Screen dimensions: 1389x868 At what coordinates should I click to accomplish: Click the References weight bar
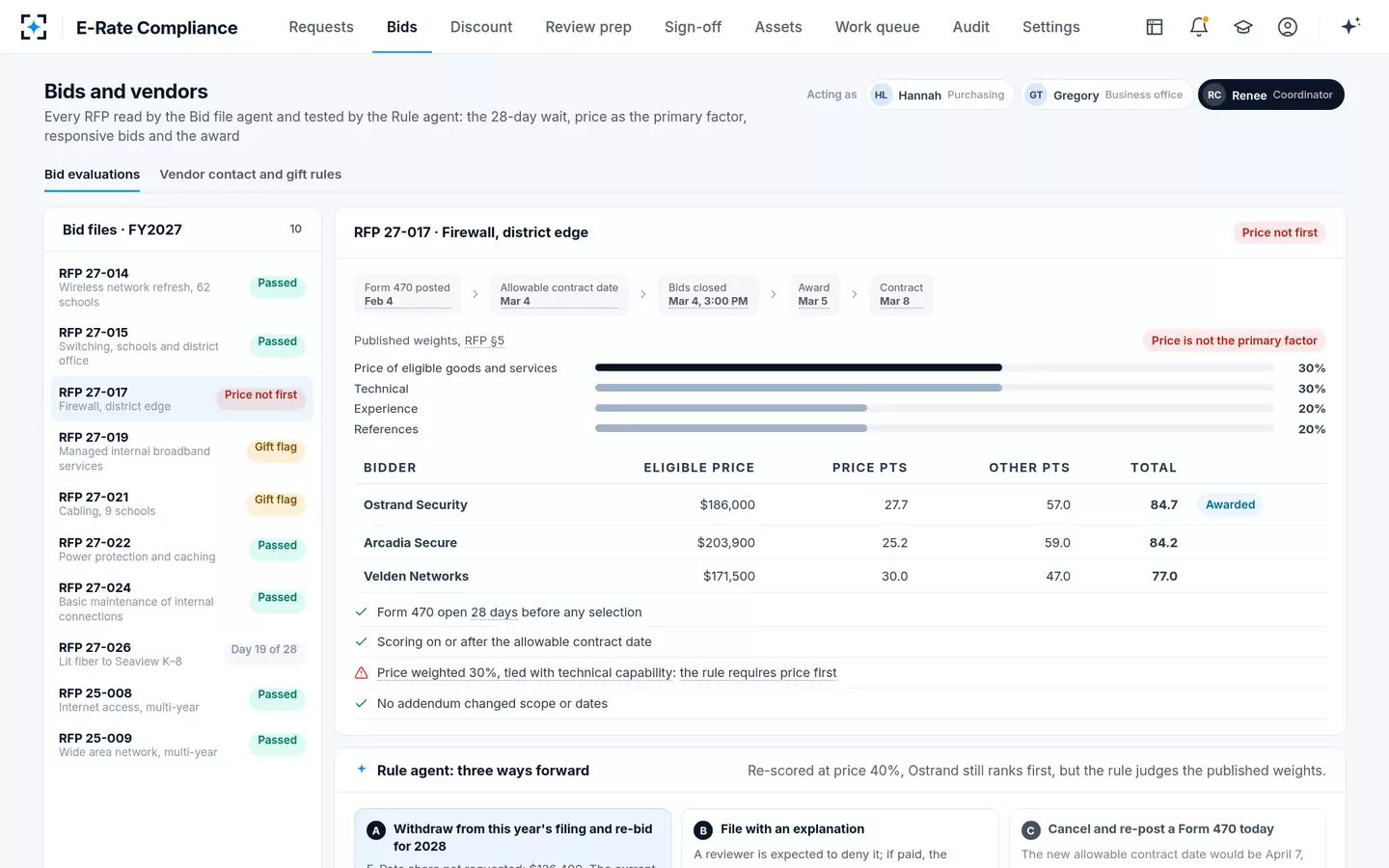coord(934,428)
